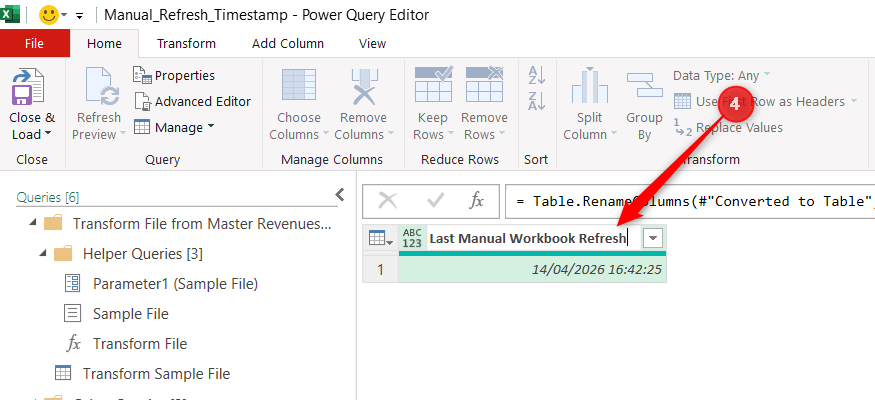Select the Transform Sample File query
Image resolution: width=875 pixels, height=400 pixels.
tap(142, 374)
